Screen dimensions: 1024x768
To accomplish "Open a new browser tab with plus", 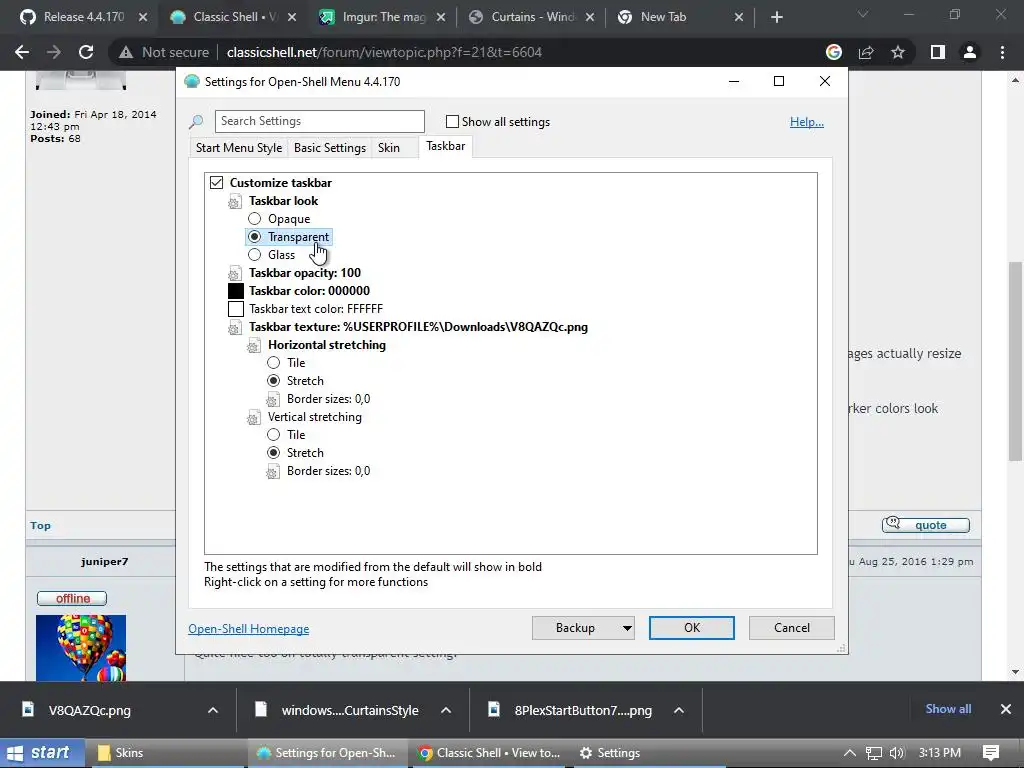I will click(776, 17).
